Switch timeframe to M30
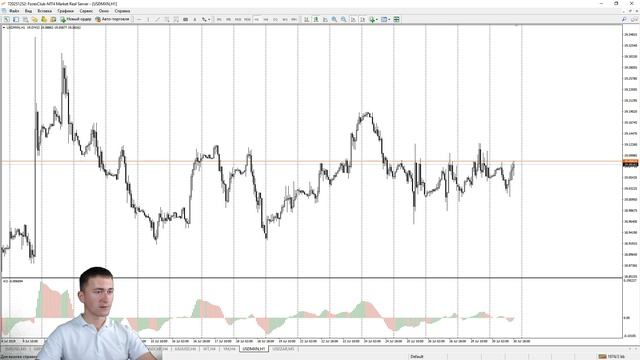The height and width of the screenshot is (360, 640). 247,19
